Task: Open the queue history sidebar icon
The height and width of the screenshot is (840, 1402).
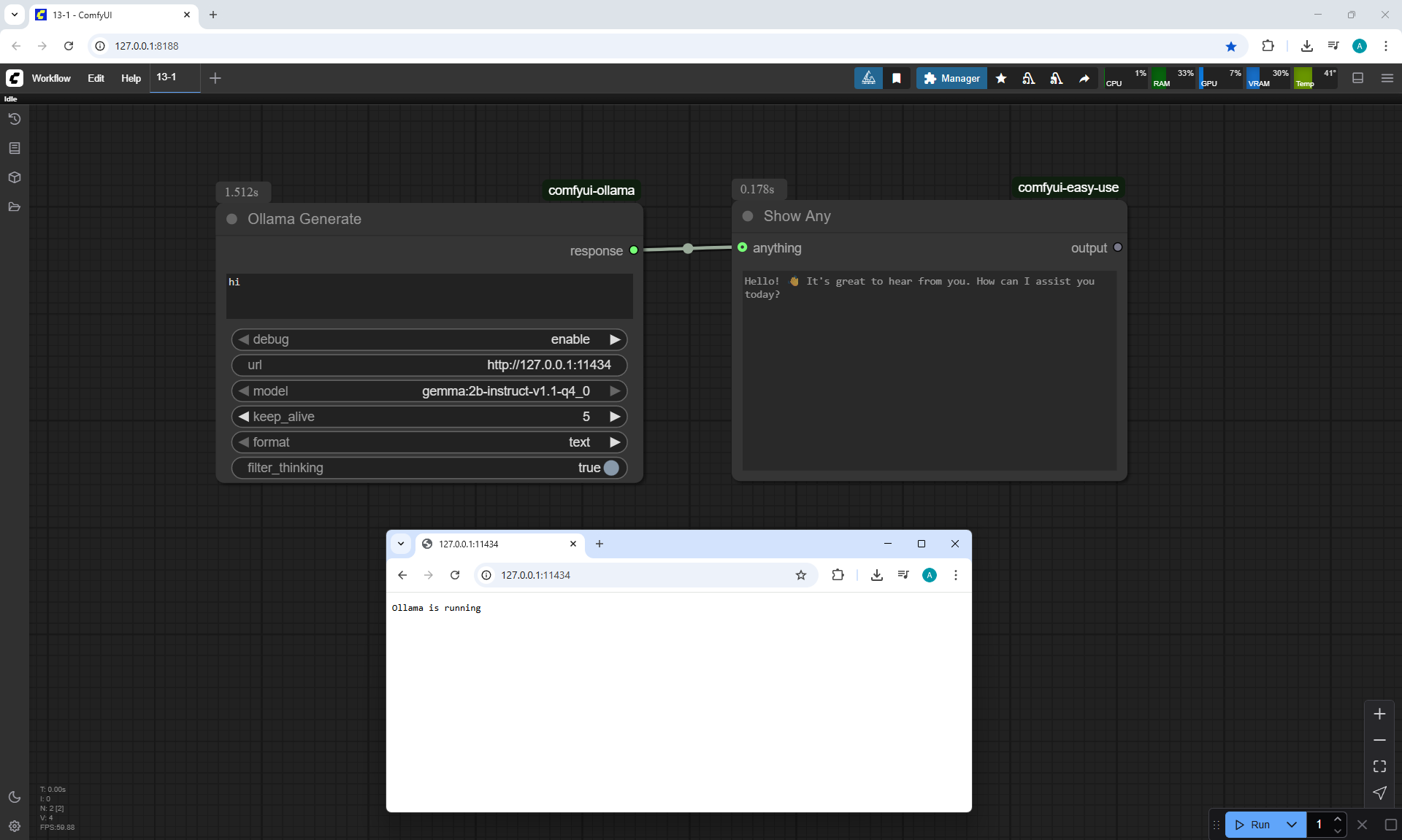Action: (x=14, y=119)
